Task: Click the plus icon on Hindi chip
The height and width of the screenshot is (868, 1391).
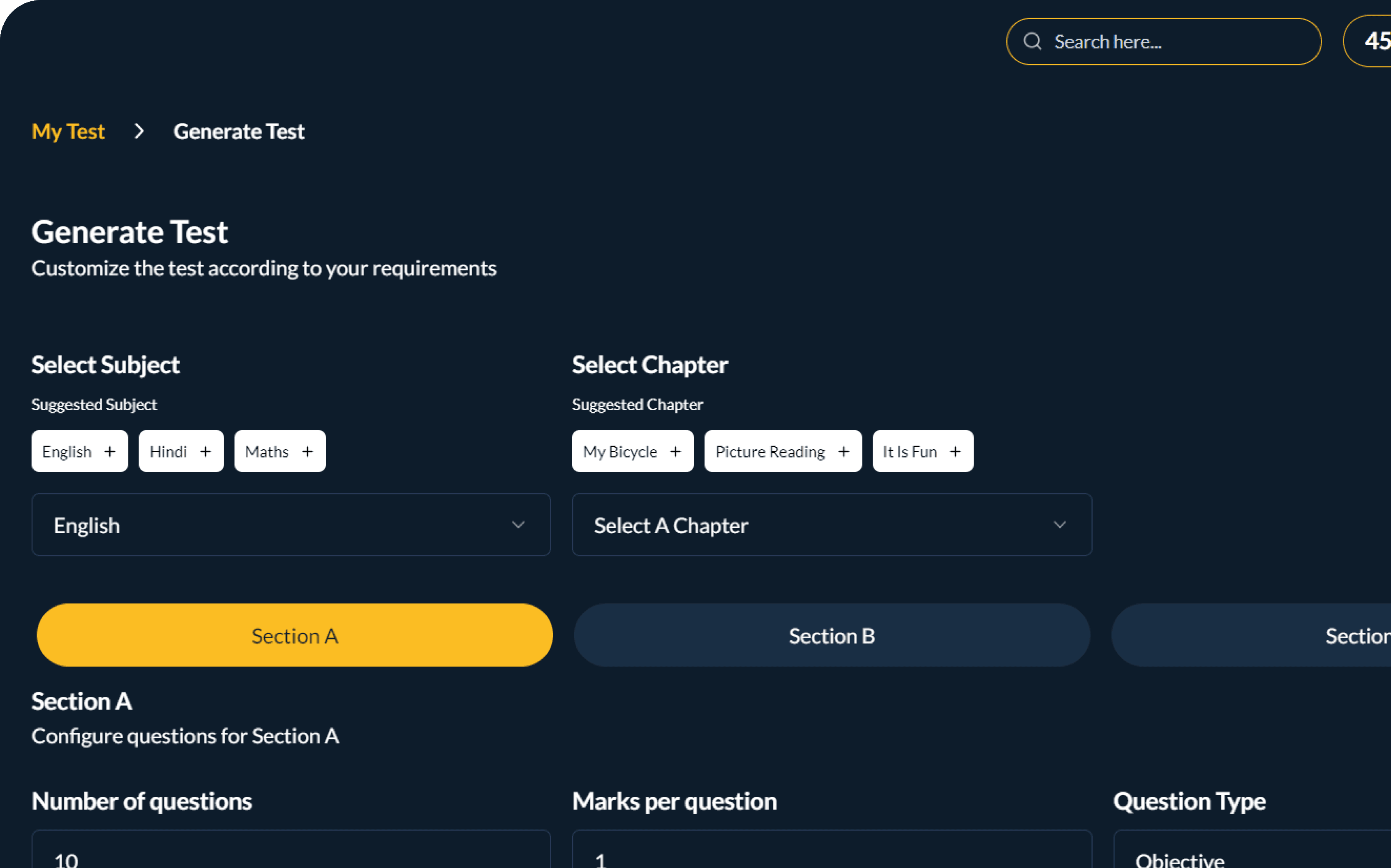Action: point(205,452)
